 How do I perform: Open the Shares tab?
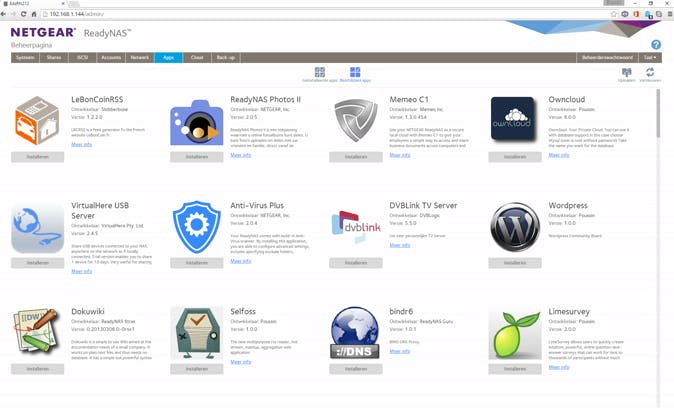point(54,58)
